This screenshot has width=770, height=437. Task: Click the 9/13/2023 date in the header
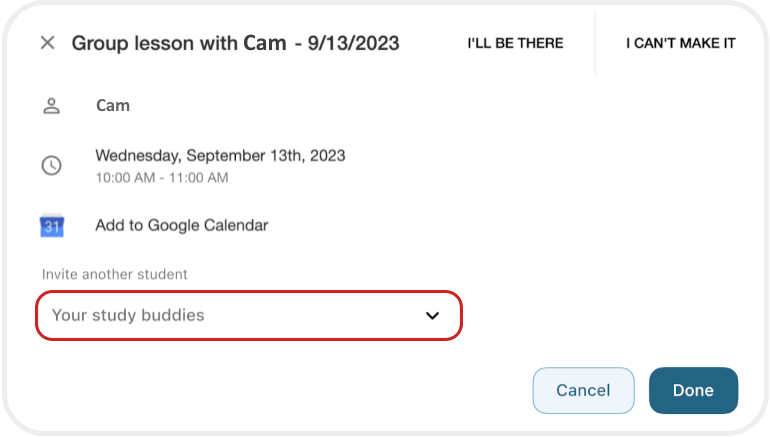354,43
